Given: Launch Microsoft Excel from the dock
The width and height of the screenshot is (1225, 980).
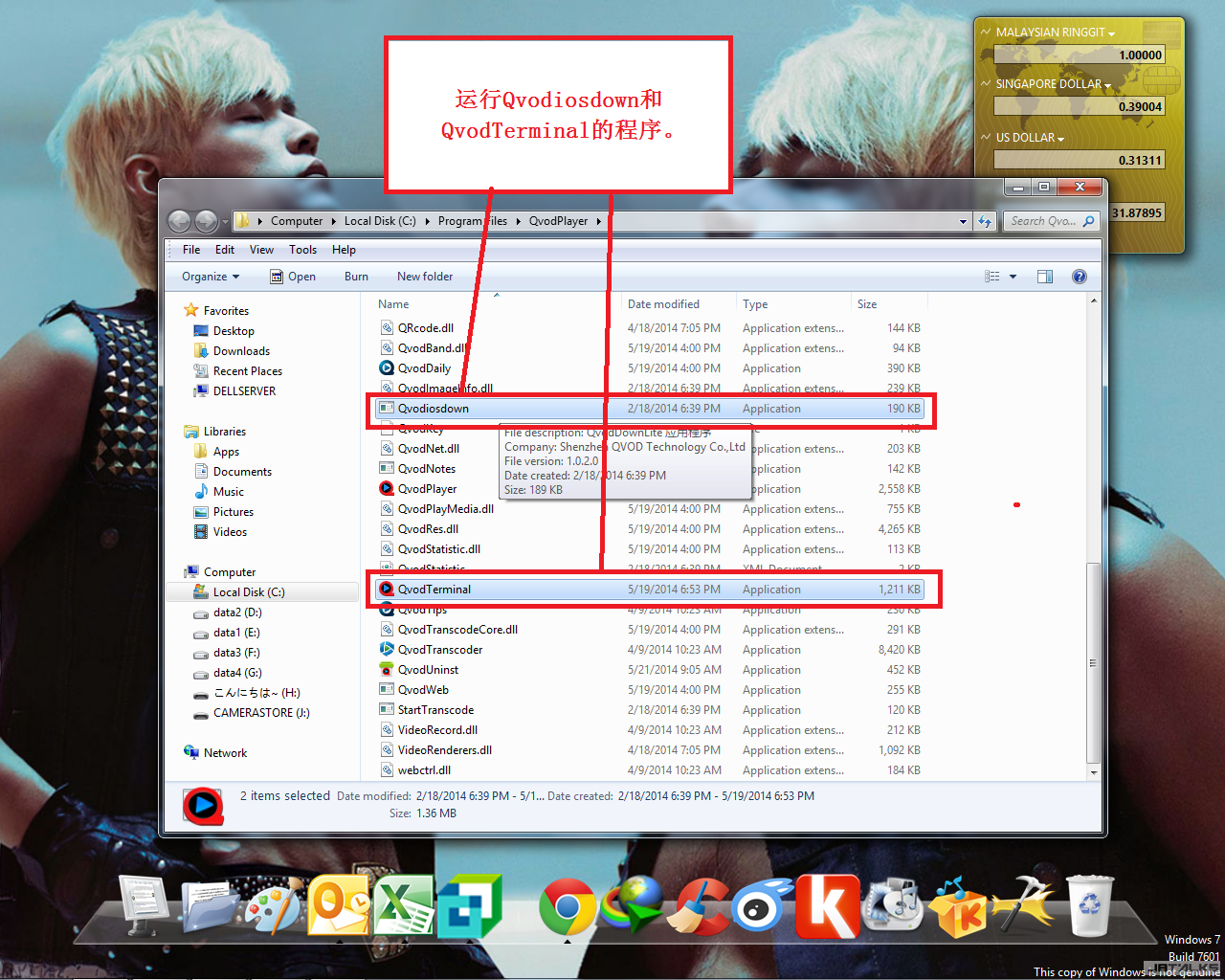Looking at the screenshot, I should (x=403, y=904).
